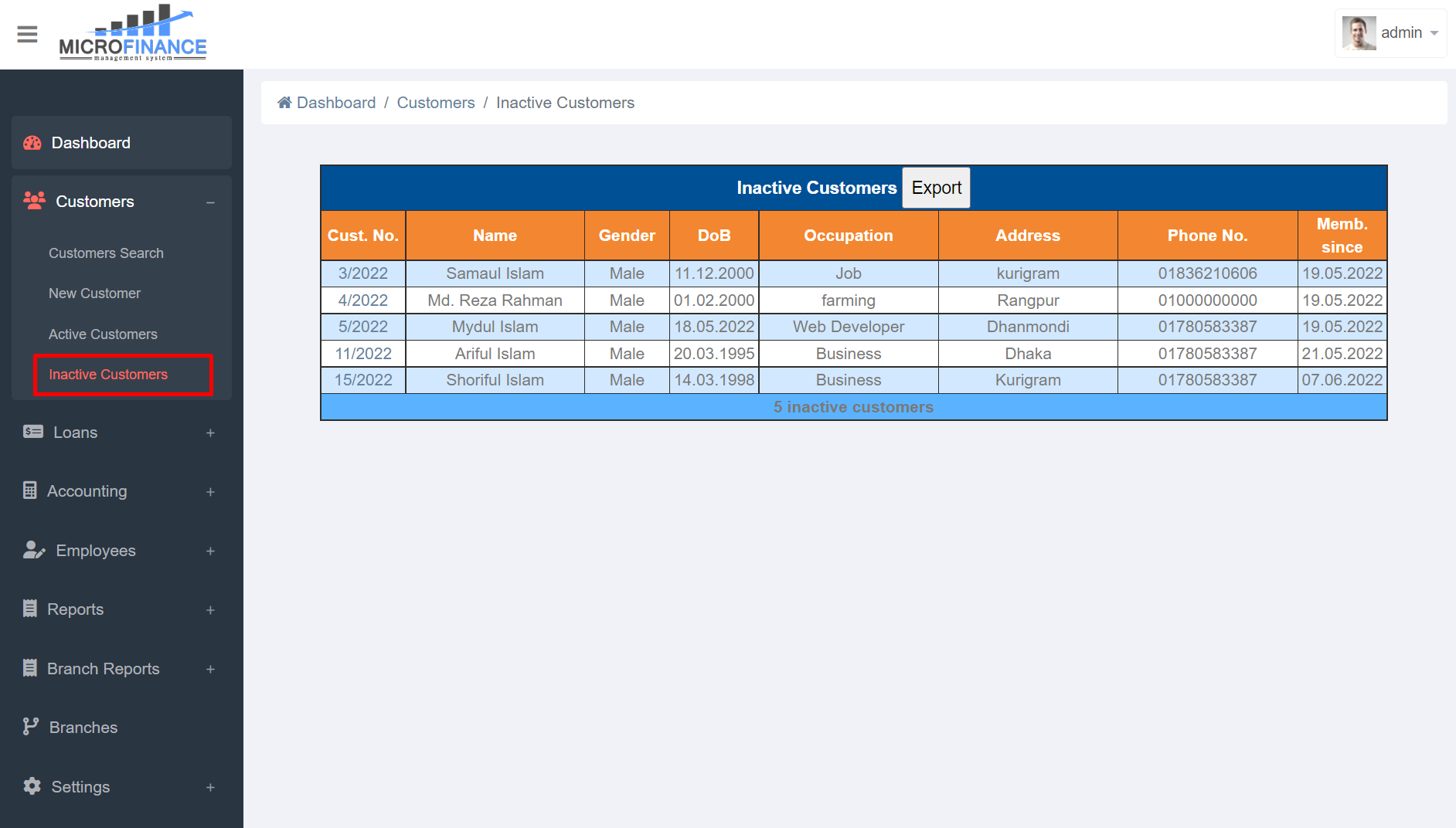Select customer number 15/2022
Viewport: 1456px width, 828px height.
pyautogui.click(x=363, y=380)
